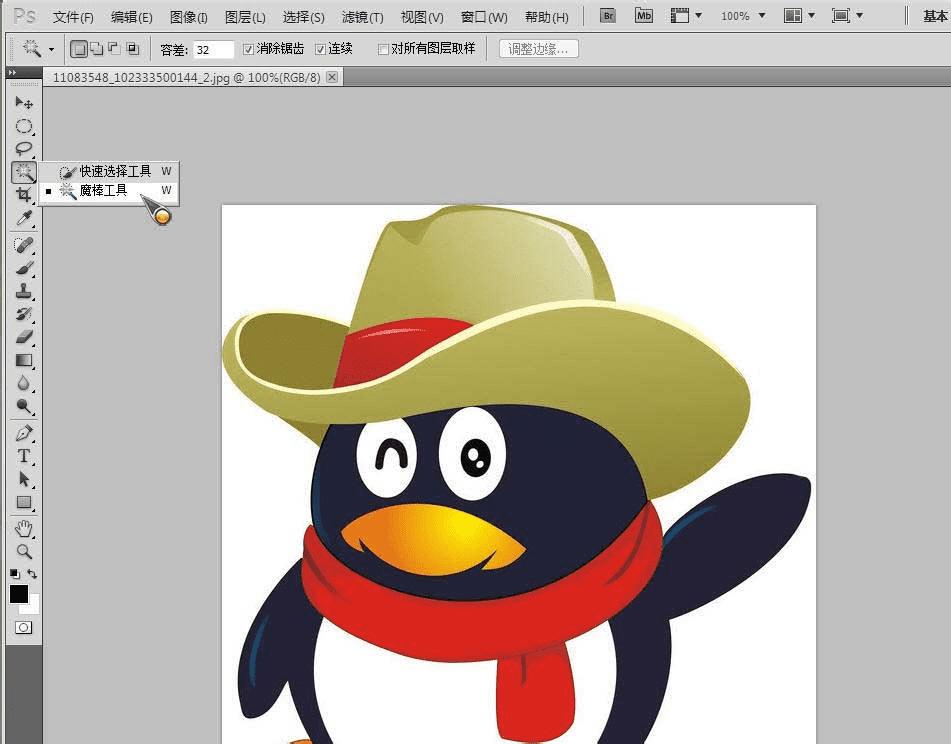Screen dimensions: 951x744
Task: Click the foreground color swatch
Action: tap(19, 593)
